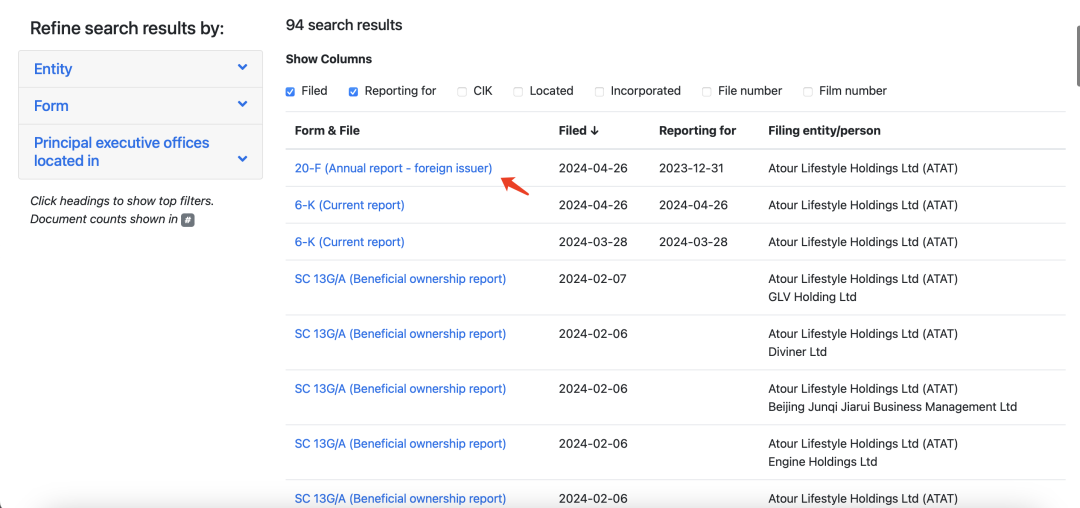Viewport: 1080px width, 508px height.
Task: Expand the Form filter chevron
Action: [x=242, y=105]
